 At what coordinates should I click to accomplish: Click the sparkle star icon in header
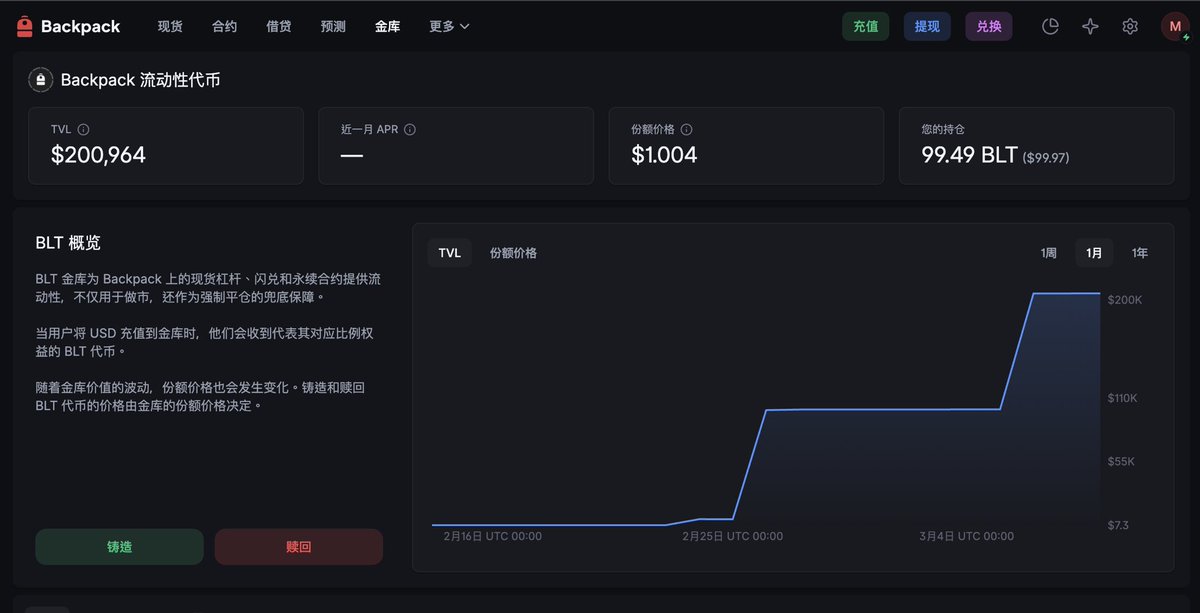[1090, 27]
